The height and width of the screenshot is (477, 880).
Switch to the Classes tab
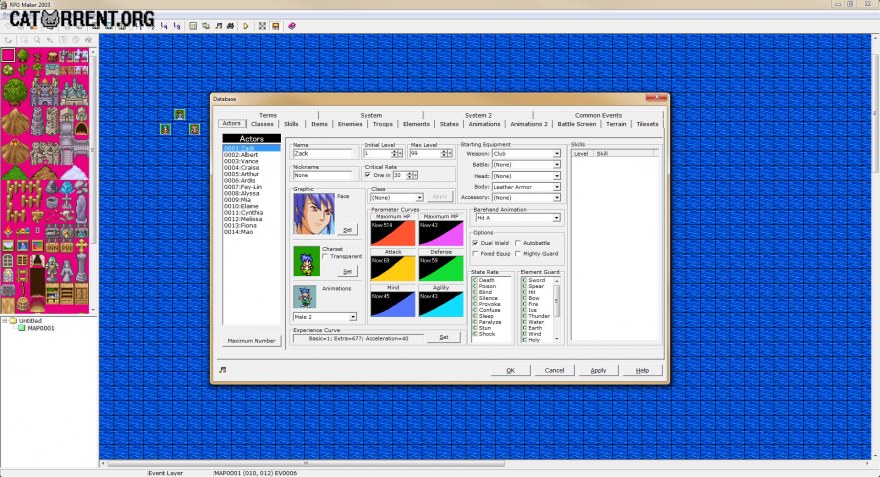coord(262,124)
